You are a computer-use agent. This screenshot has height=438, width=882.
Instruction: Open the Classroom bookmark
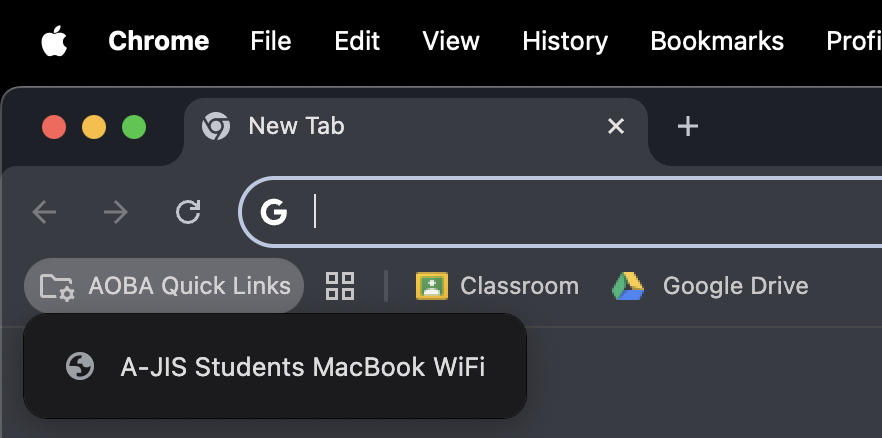click(498, 286)
